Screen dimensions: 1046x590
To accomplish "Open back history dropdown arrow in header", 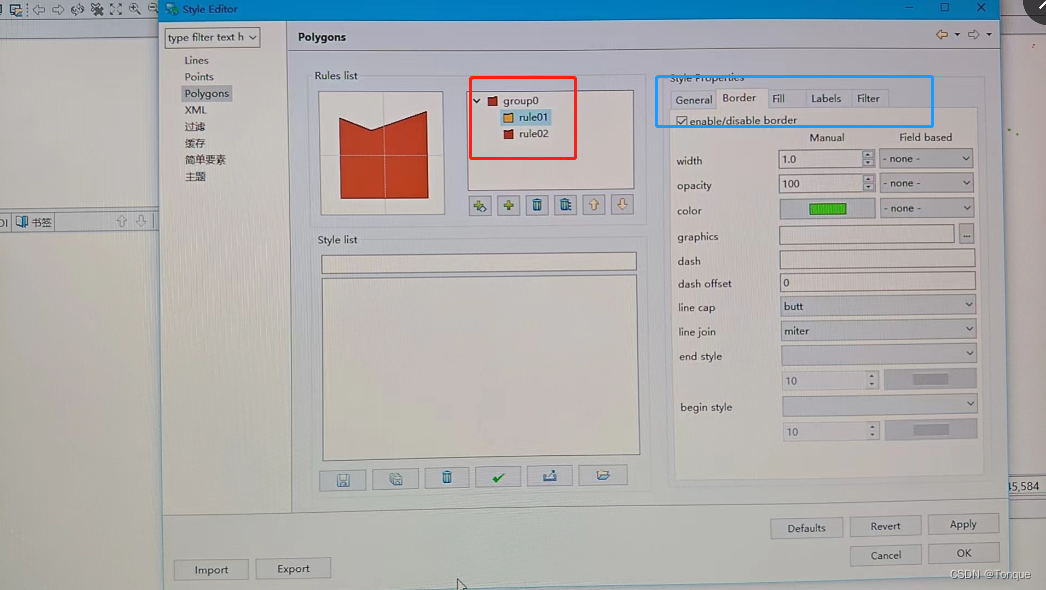I will coord(957,34).
